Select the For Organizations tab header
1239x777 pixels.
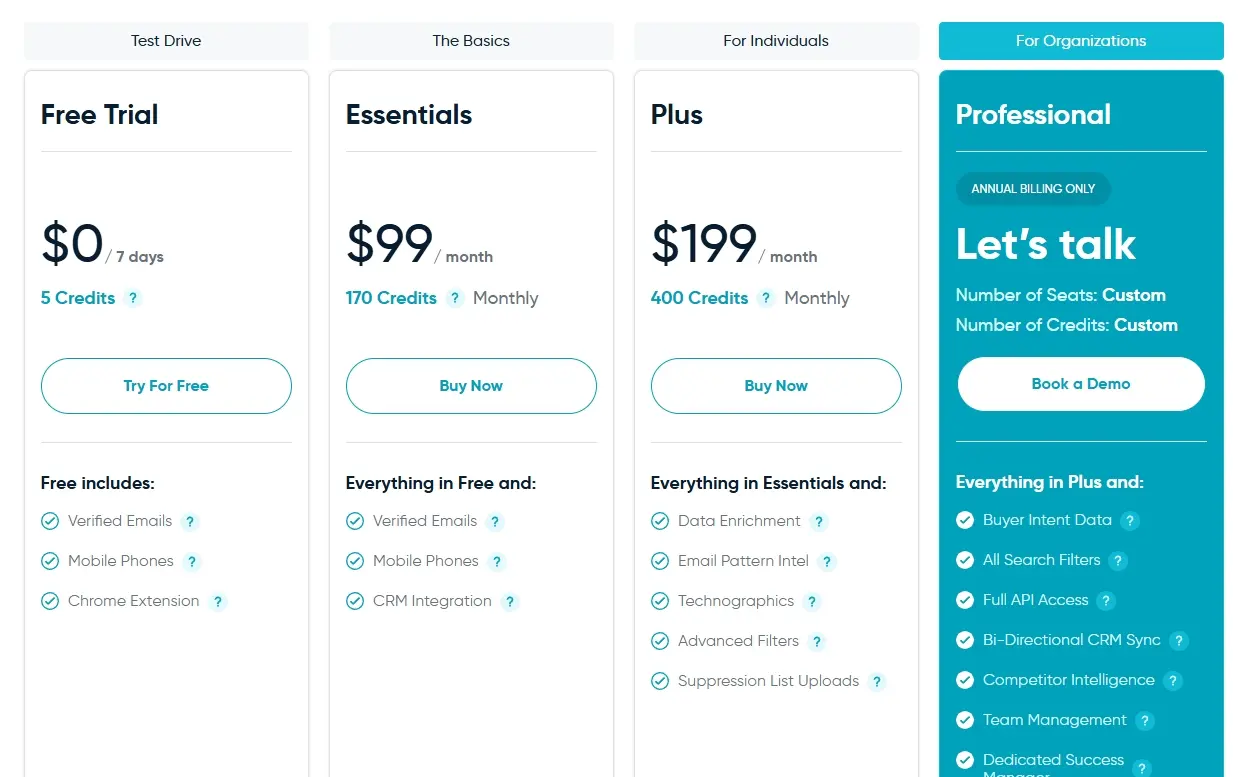coord(1081,41)
